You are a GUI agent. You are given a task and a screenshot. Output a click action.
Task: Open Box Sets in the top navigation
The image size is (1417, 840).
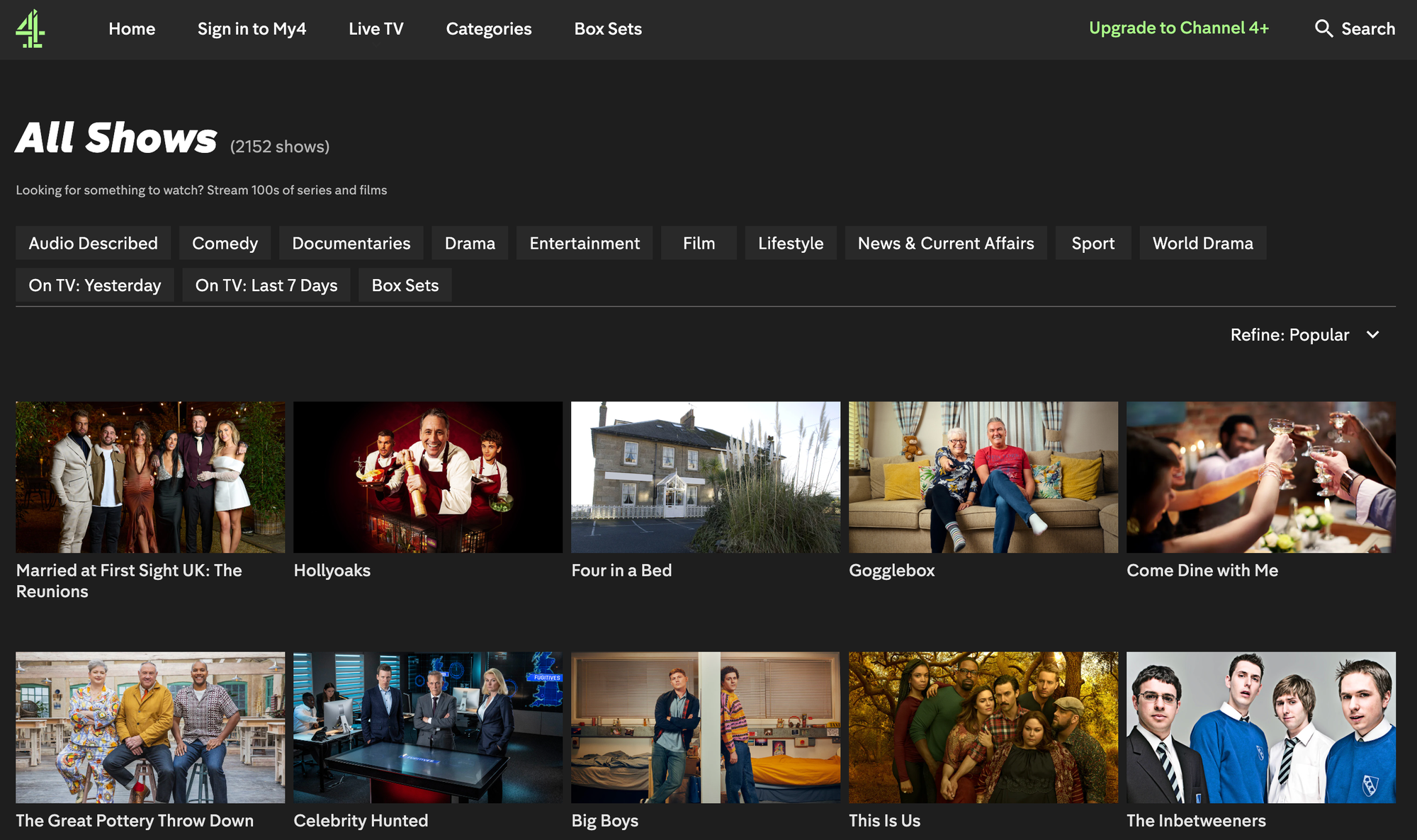coord(608,28)
